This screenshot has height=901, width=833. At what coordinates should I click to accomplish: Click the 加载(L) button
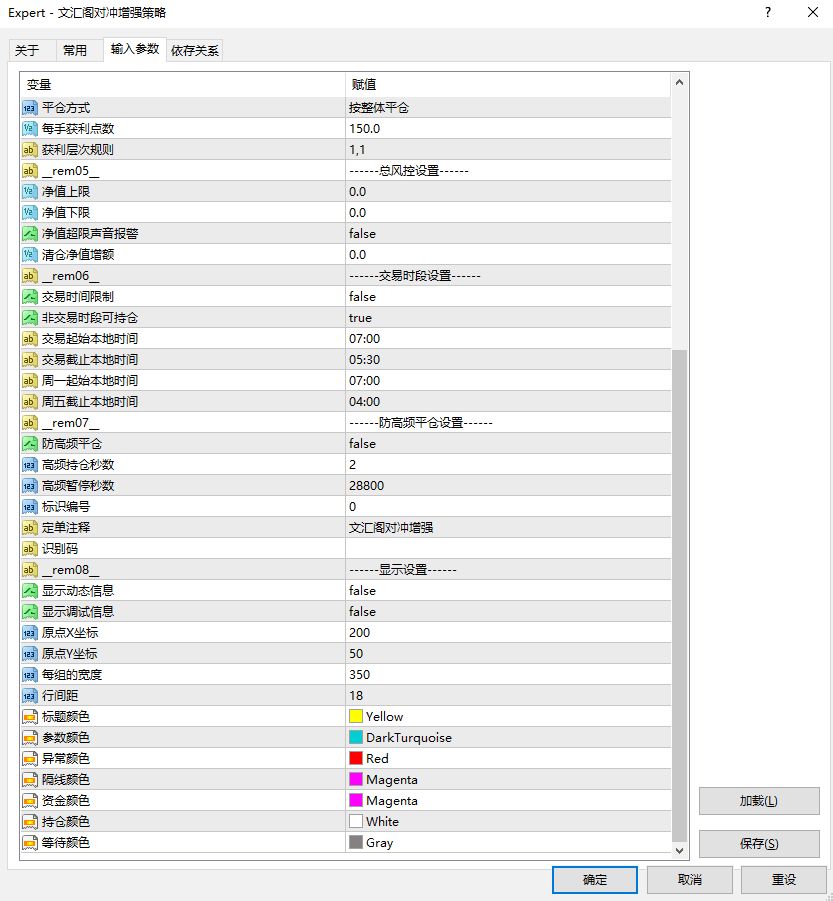point(757,800)
